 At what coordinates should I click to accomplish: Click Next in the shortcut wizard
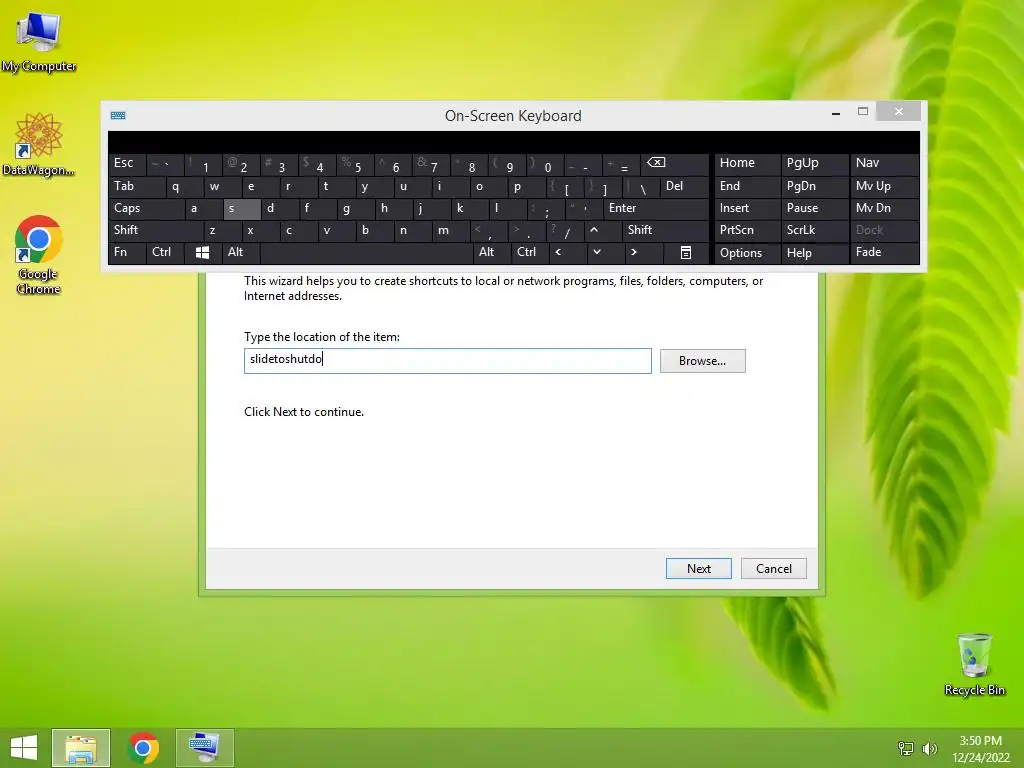tap(698, 569)
